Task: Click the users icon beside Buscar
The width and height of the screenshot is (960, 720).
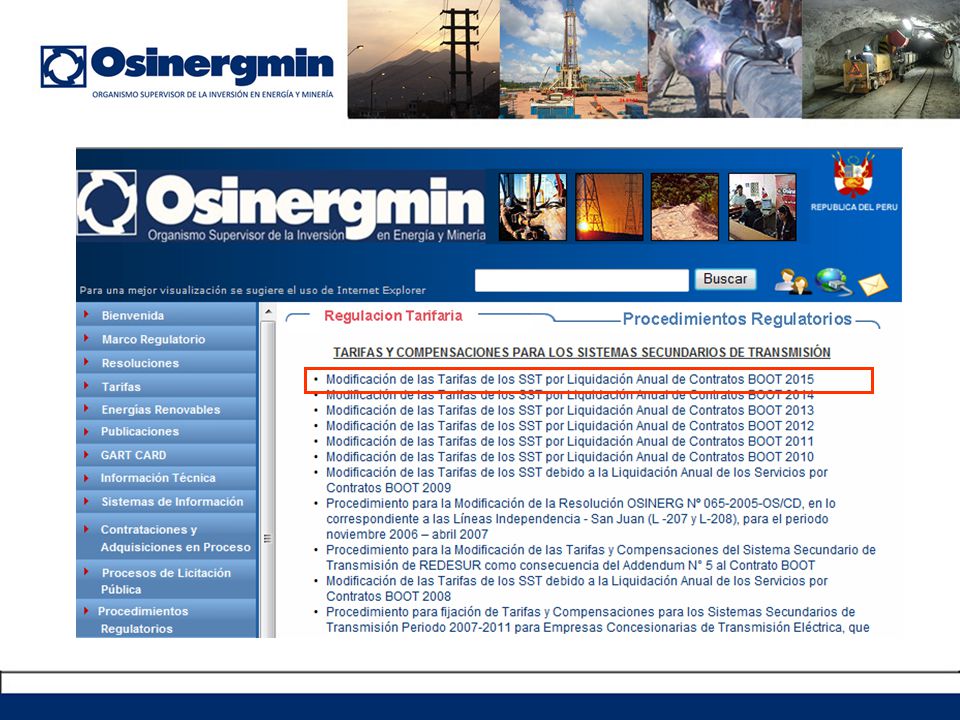Action: point(793,282)
